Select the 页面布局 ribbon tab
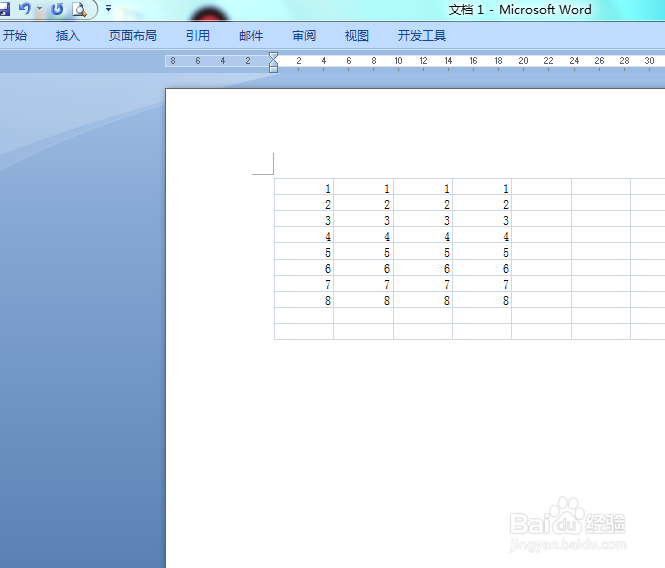665x568 pixels. click(133, 36)
